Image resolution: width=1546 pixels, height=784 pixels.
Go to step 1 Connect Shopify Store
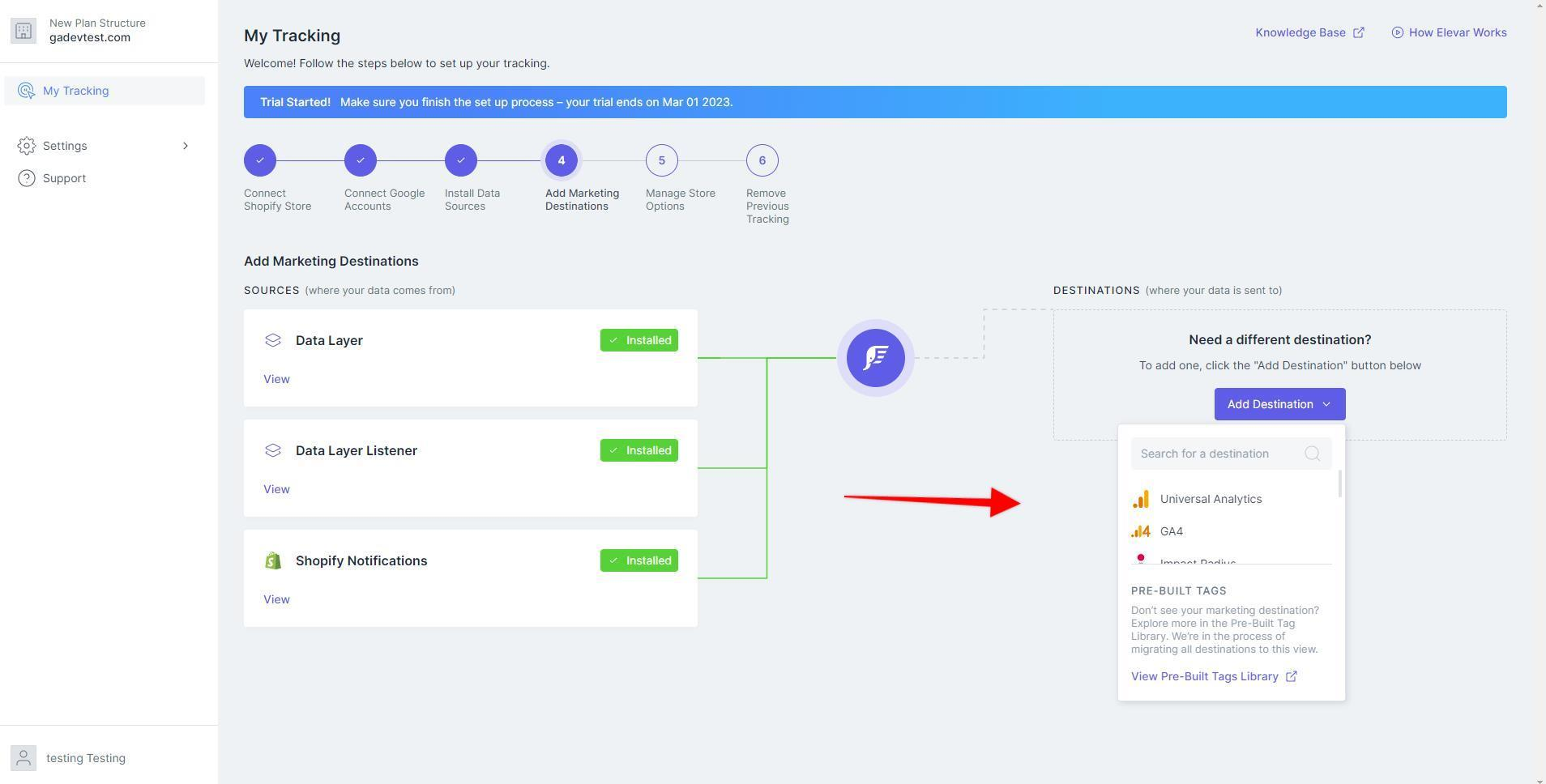(260, 160)
